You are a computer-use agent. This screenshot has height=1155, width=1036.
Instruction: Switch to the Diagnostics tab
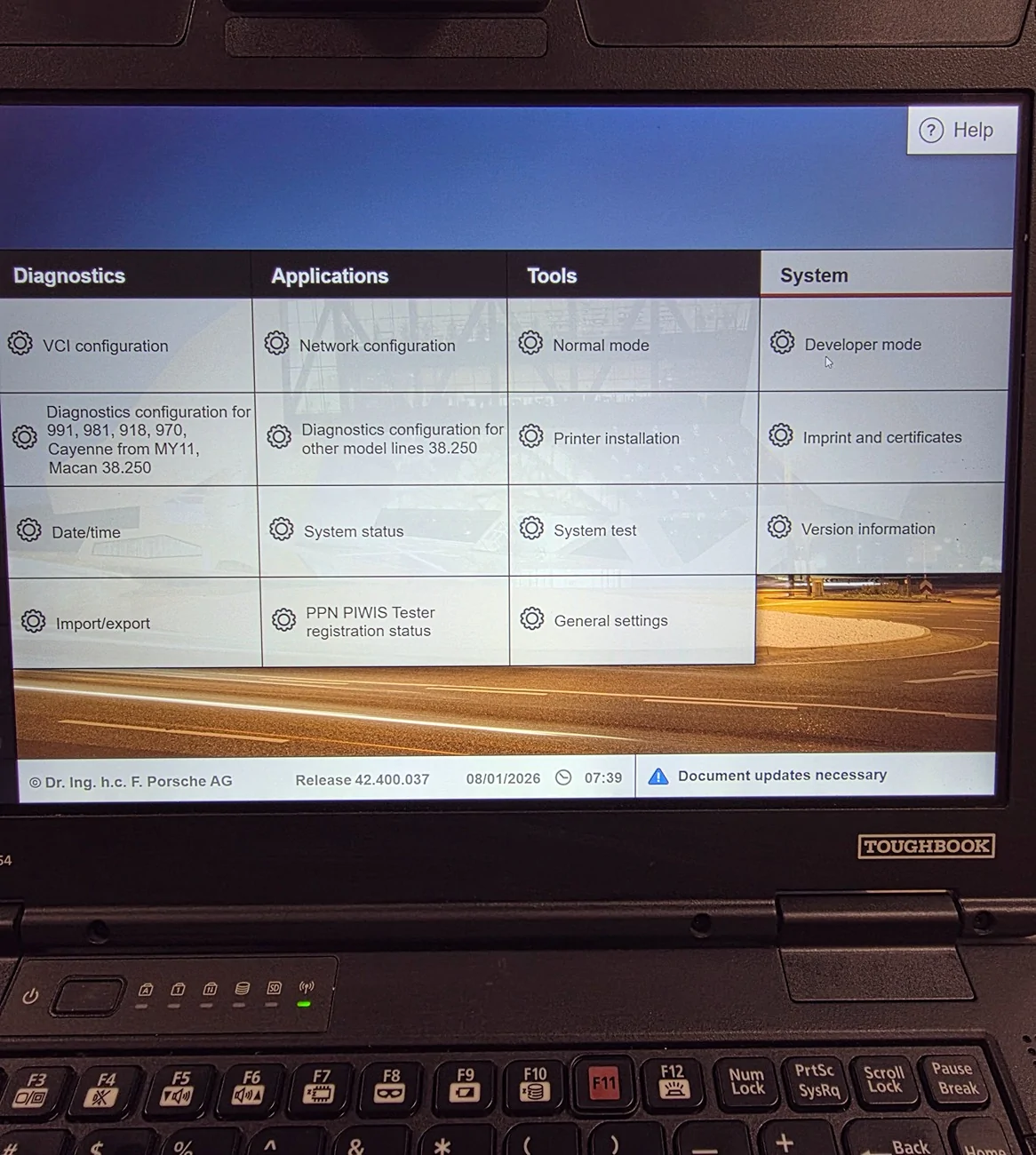[x=125, y=275]
